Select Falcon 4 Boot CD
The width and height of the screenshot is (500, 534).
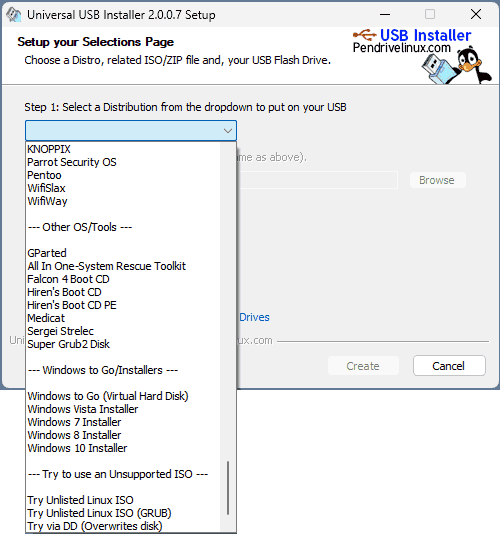click(x=68, y=279)
